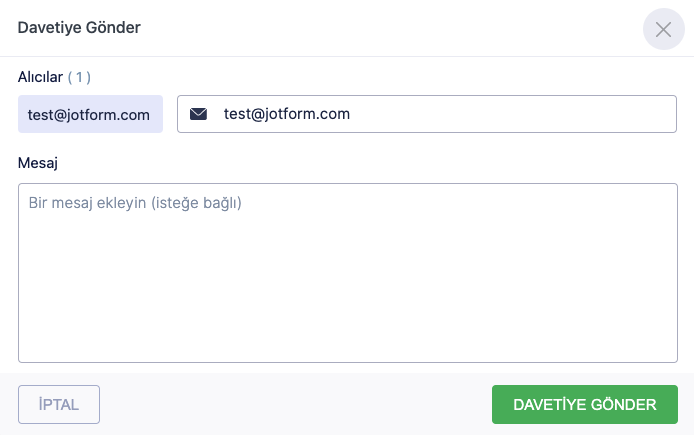Cancel the invitation via İPTAL
This screenshot has height=435, width=694.
pos(59,404)
